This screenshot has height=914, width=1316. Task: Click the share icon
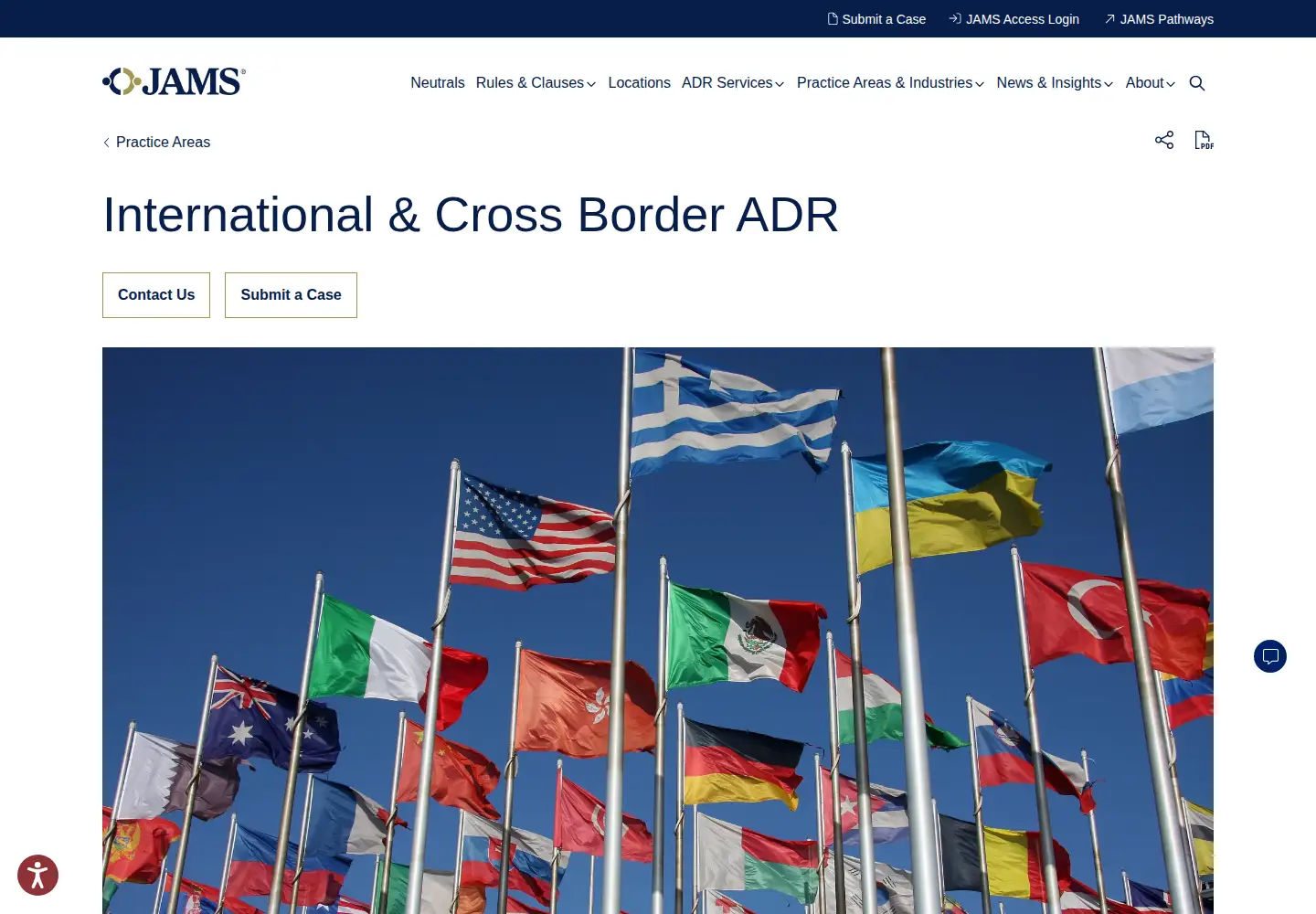tap(1164, 140)
